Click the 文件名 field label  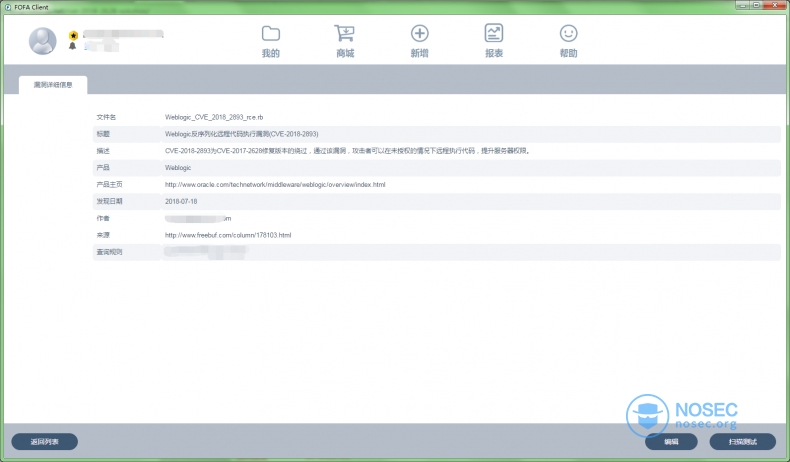pos(106,117)
